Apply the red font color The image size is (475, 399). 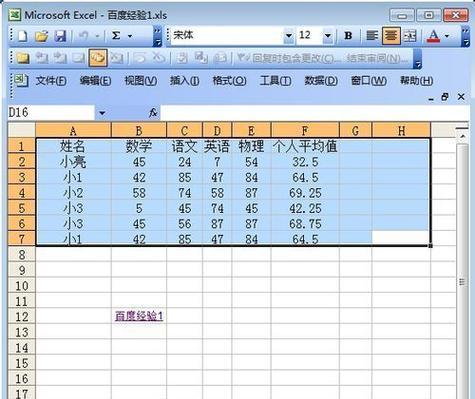tap(433, 35)
